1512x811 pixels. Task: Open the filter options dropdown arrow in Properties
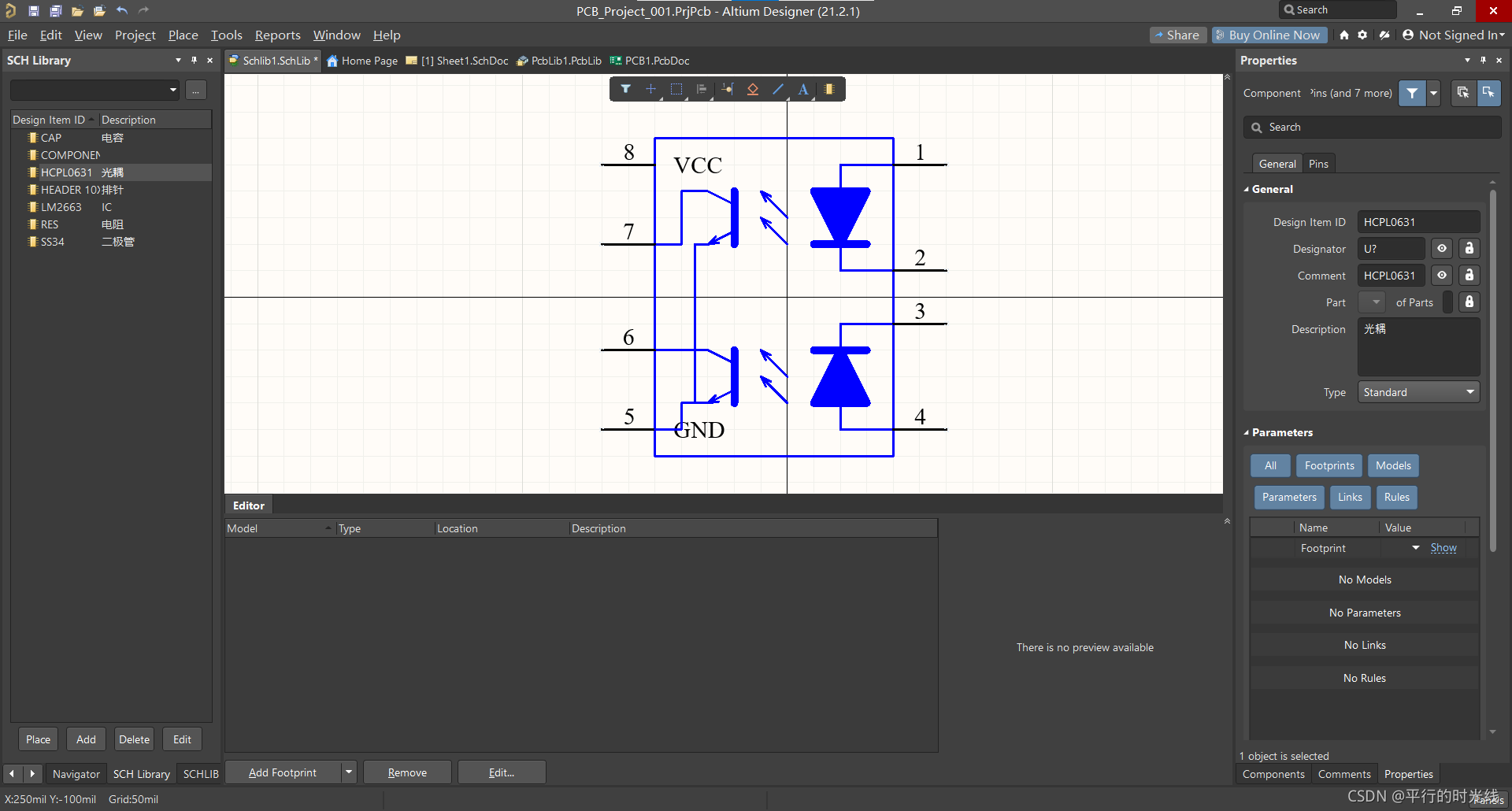1434,93
